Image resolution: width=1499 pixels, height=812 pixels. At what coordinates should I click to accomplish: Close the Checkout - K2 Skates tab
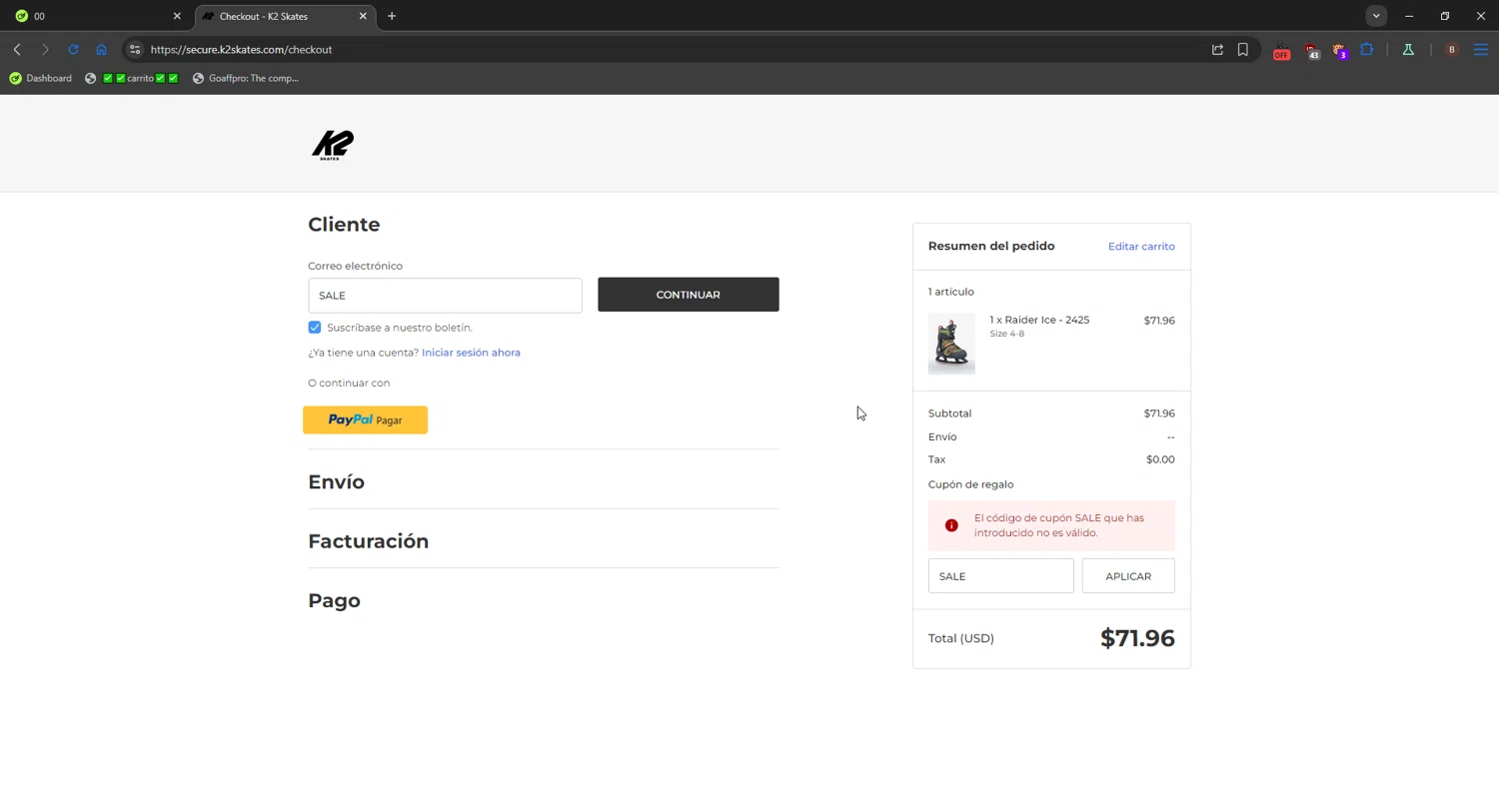coord(363,16)
